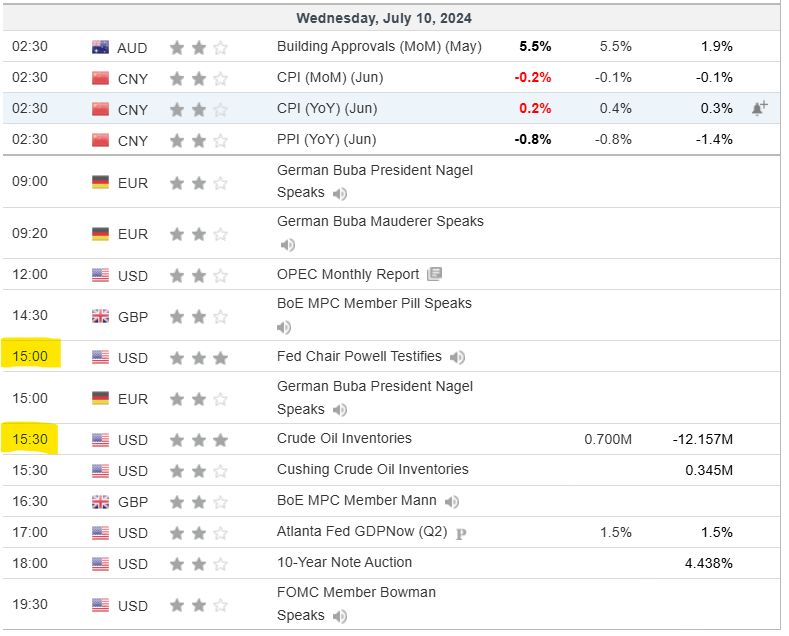The width and height of the screenshot is (789, 636).
Task: Click the speaker icon after FOMC Member Bowman Speaks
Action: pos(340,616)
